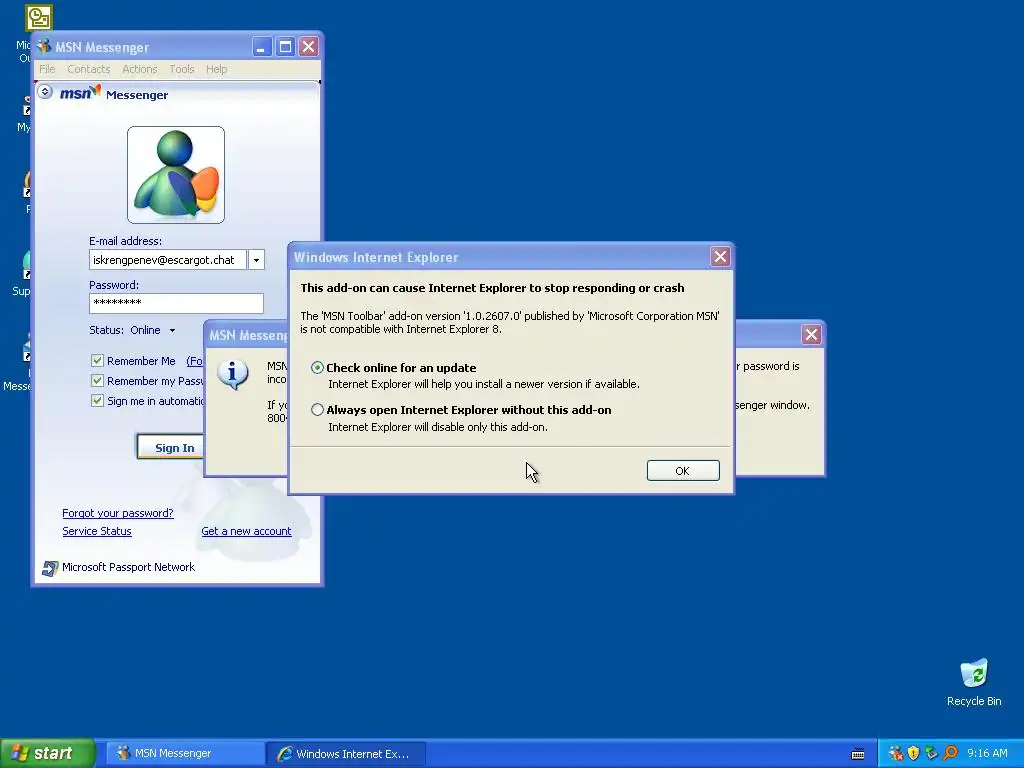Click the Internet Explorer dialog title bar text

click(x=376, y=257)
